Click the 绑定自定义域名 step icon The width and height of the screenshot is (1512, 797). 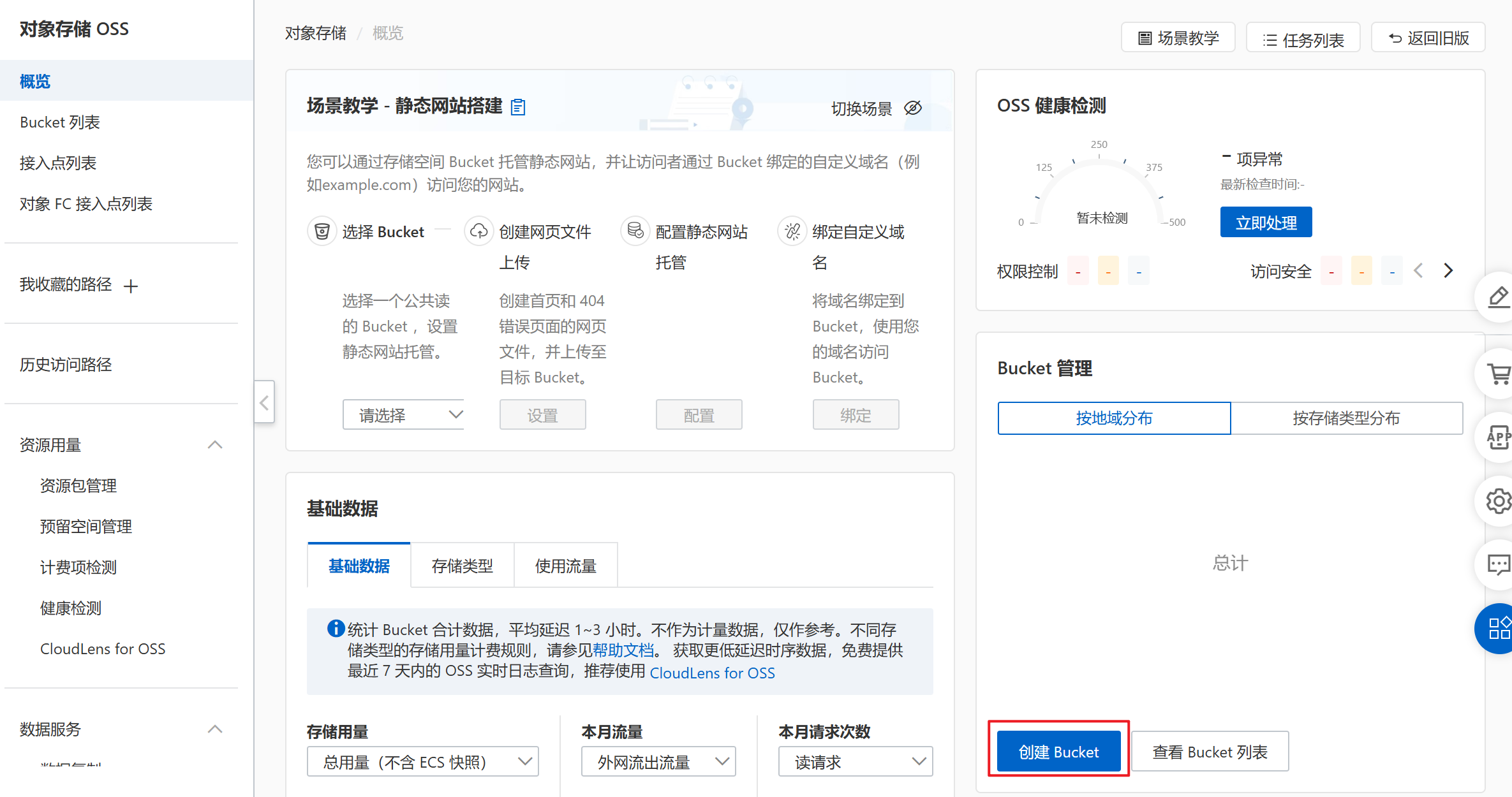792,231
